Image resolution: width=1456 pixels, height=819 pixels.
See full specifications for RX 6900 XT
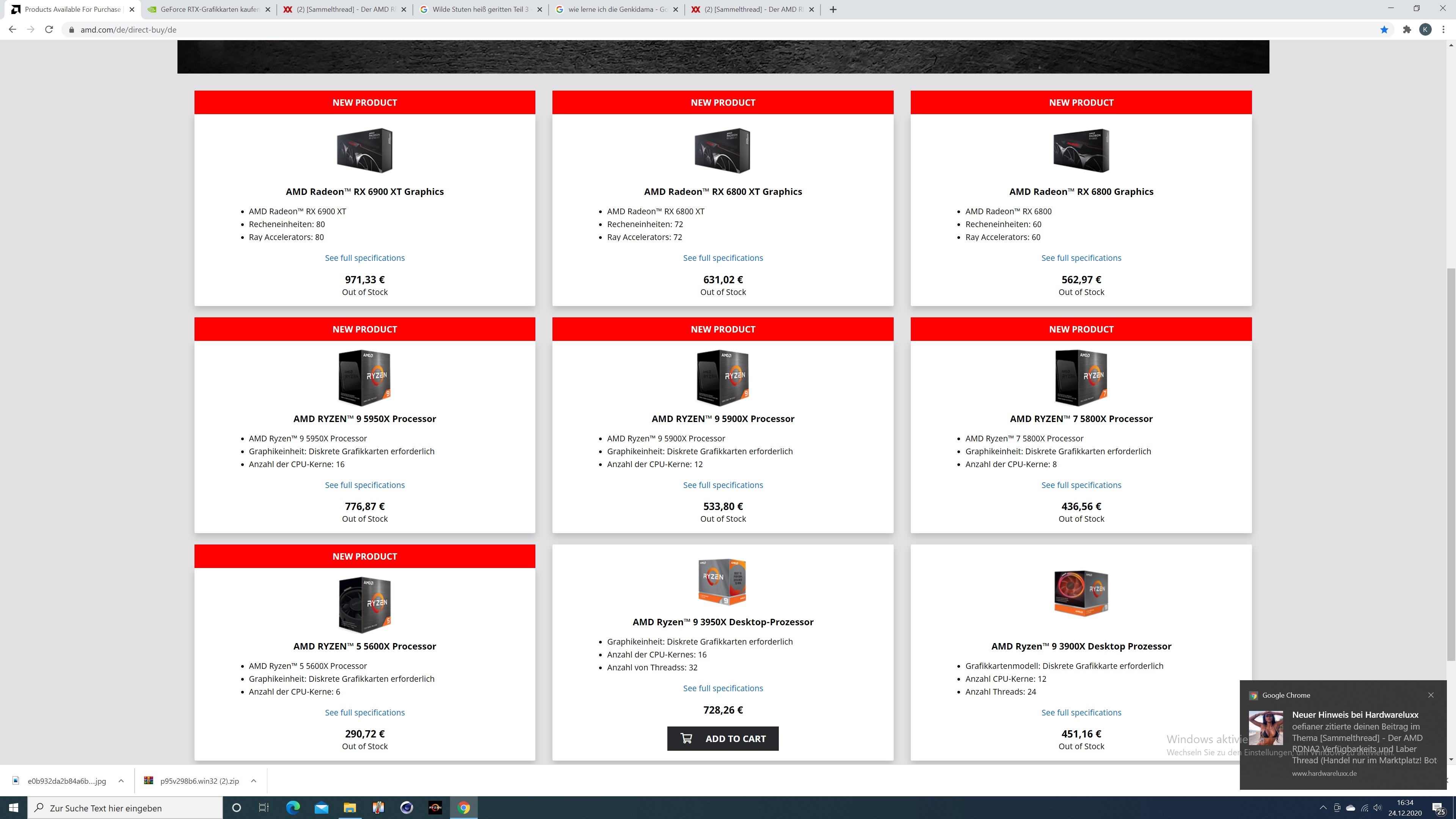pos(364,258)
